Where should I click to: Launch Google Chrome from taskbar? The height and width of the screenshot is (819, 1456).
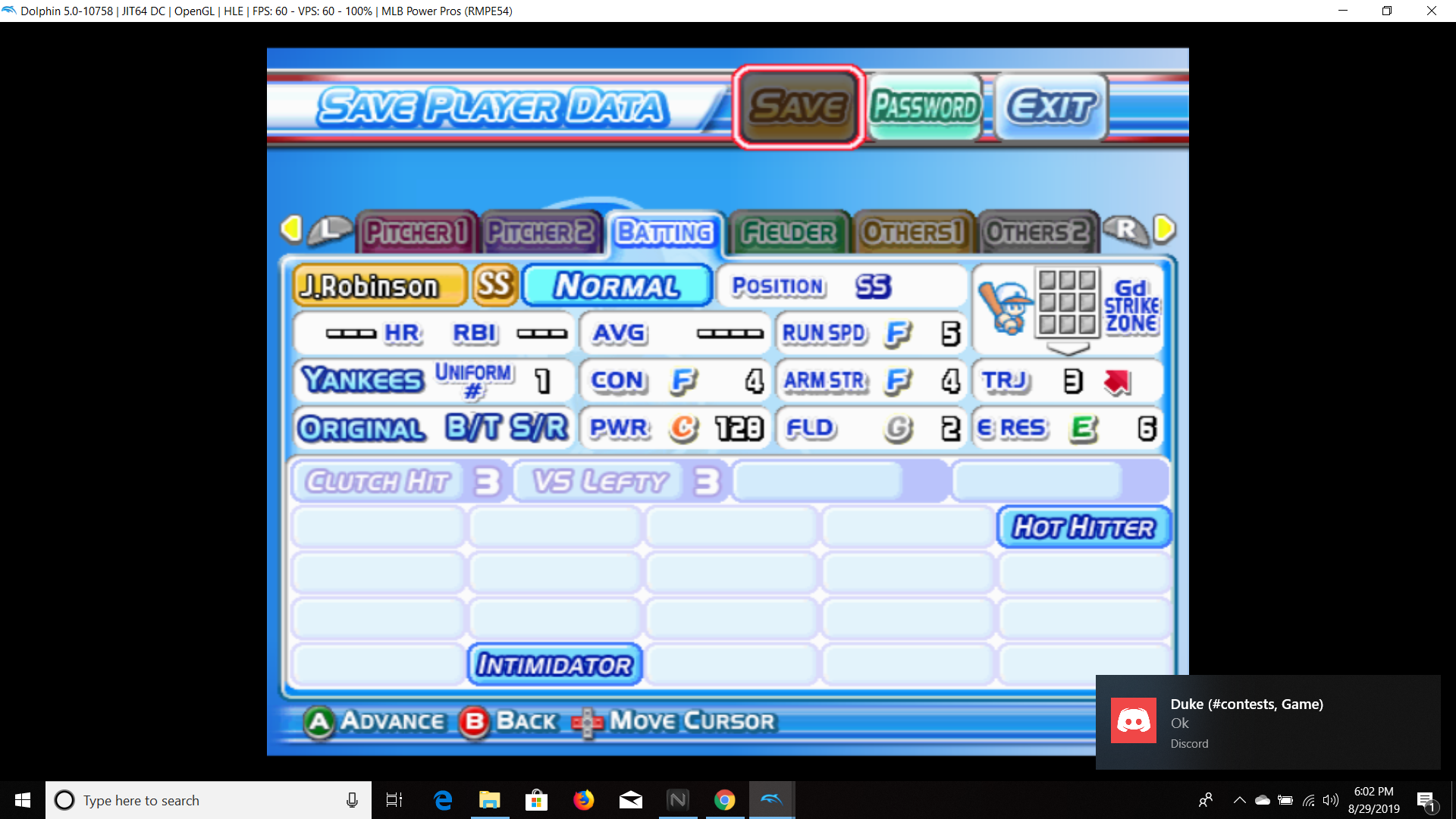tap(725, 800)
